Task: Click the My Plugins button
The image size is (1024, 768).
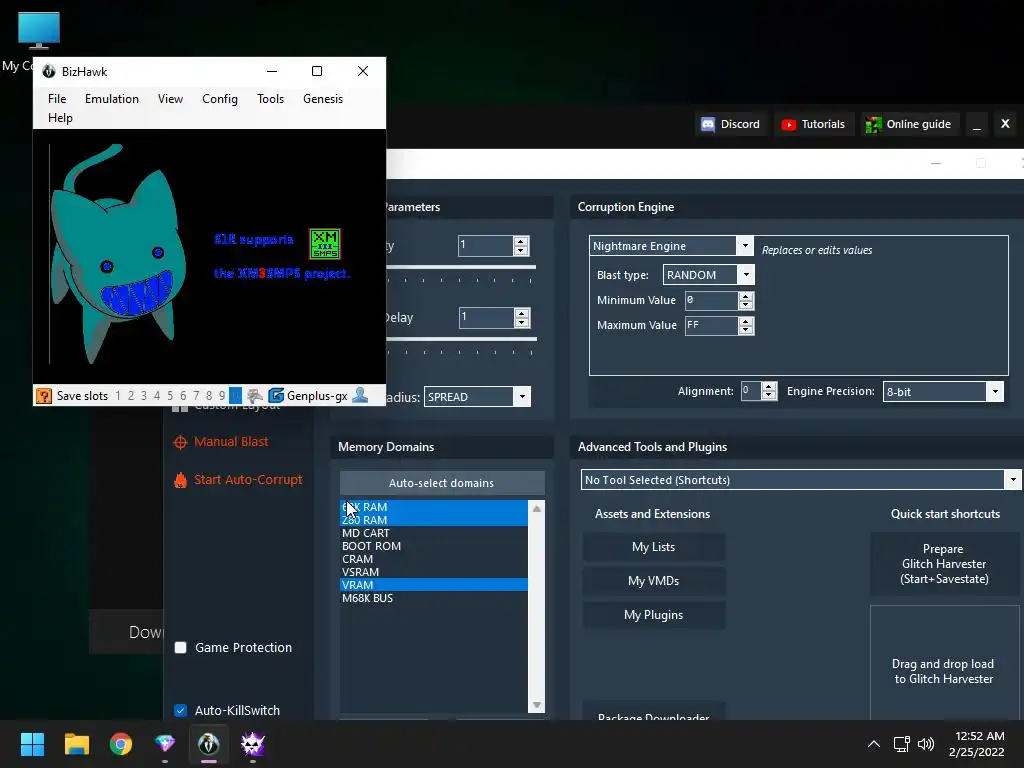Action: (653, 615)
